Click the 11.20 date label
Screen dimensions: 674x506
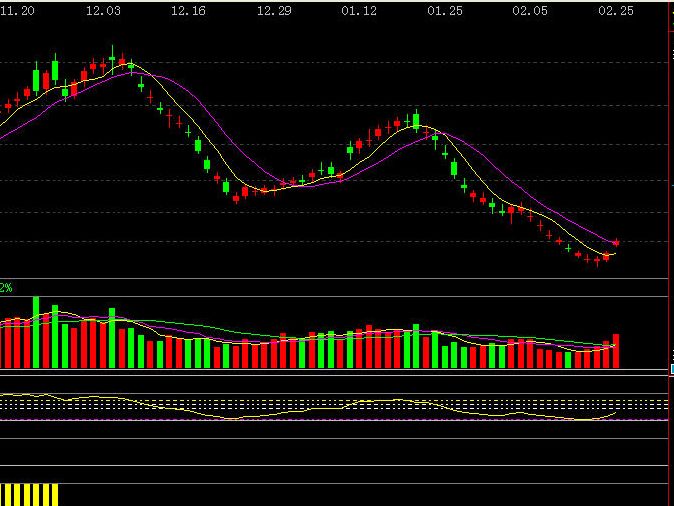(17, 10)
